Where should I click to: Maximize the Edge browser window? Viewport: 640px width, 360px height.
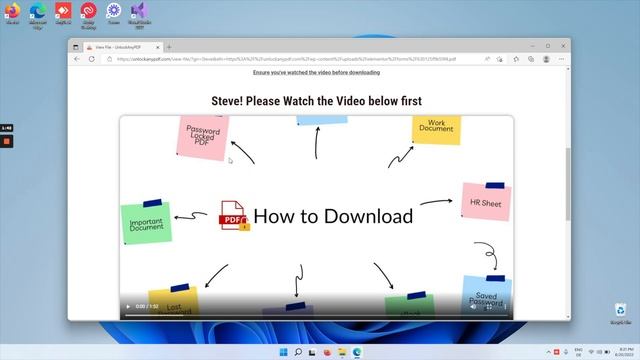[548, 46]
